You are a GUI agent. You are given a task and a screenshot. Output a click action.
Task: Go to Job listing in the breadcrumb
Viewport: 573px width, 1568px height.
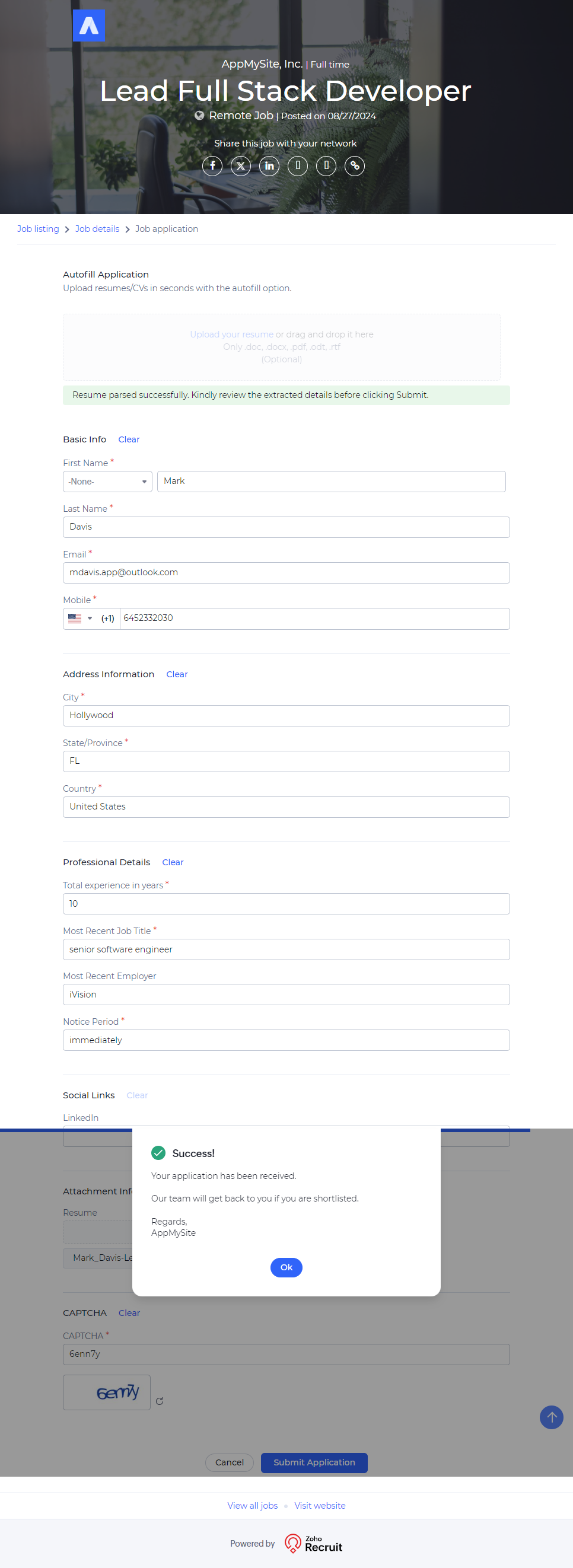(38, 229)
